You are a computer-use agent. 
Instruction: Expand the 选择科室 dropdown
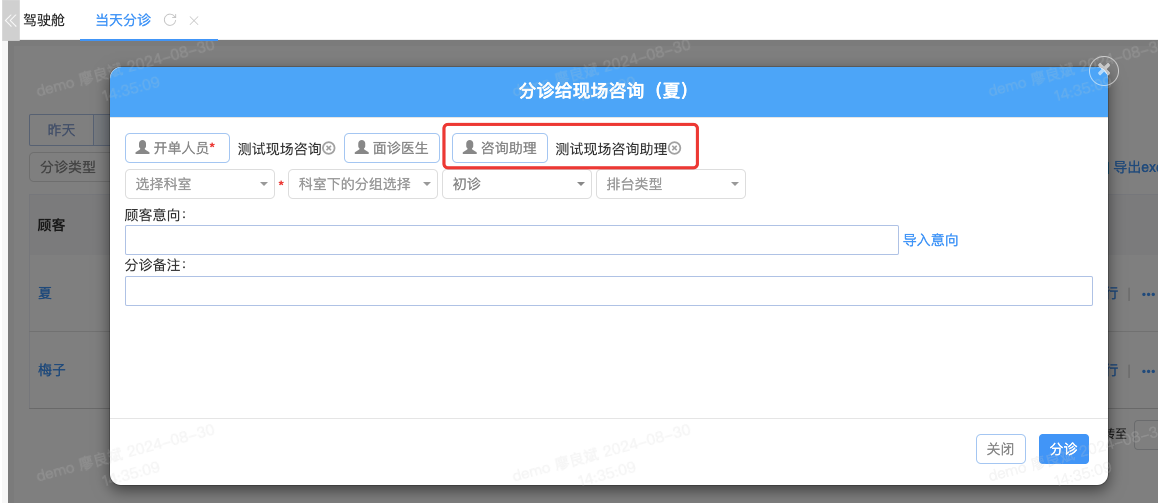199,184
